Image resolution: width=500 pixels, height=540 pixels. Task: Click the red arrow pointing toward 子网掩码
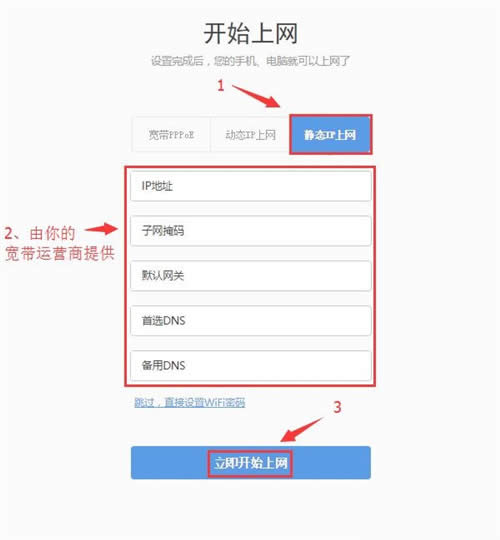(x=101, y=228)
